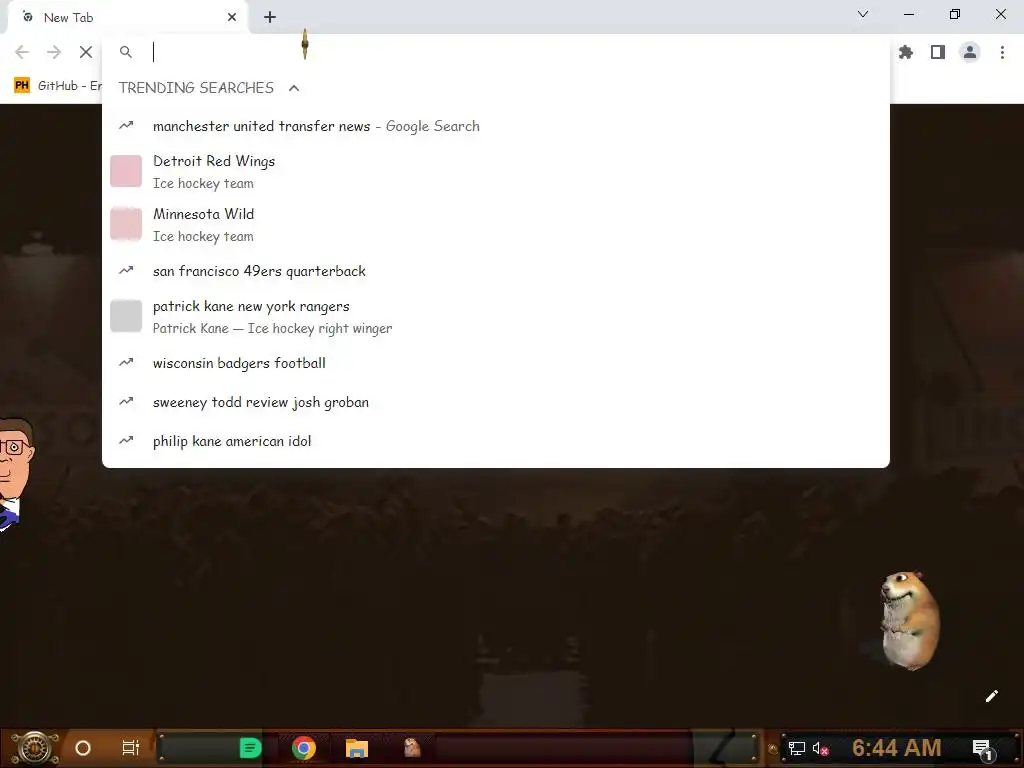Open network status tray icon

click(x=797, y=748)
